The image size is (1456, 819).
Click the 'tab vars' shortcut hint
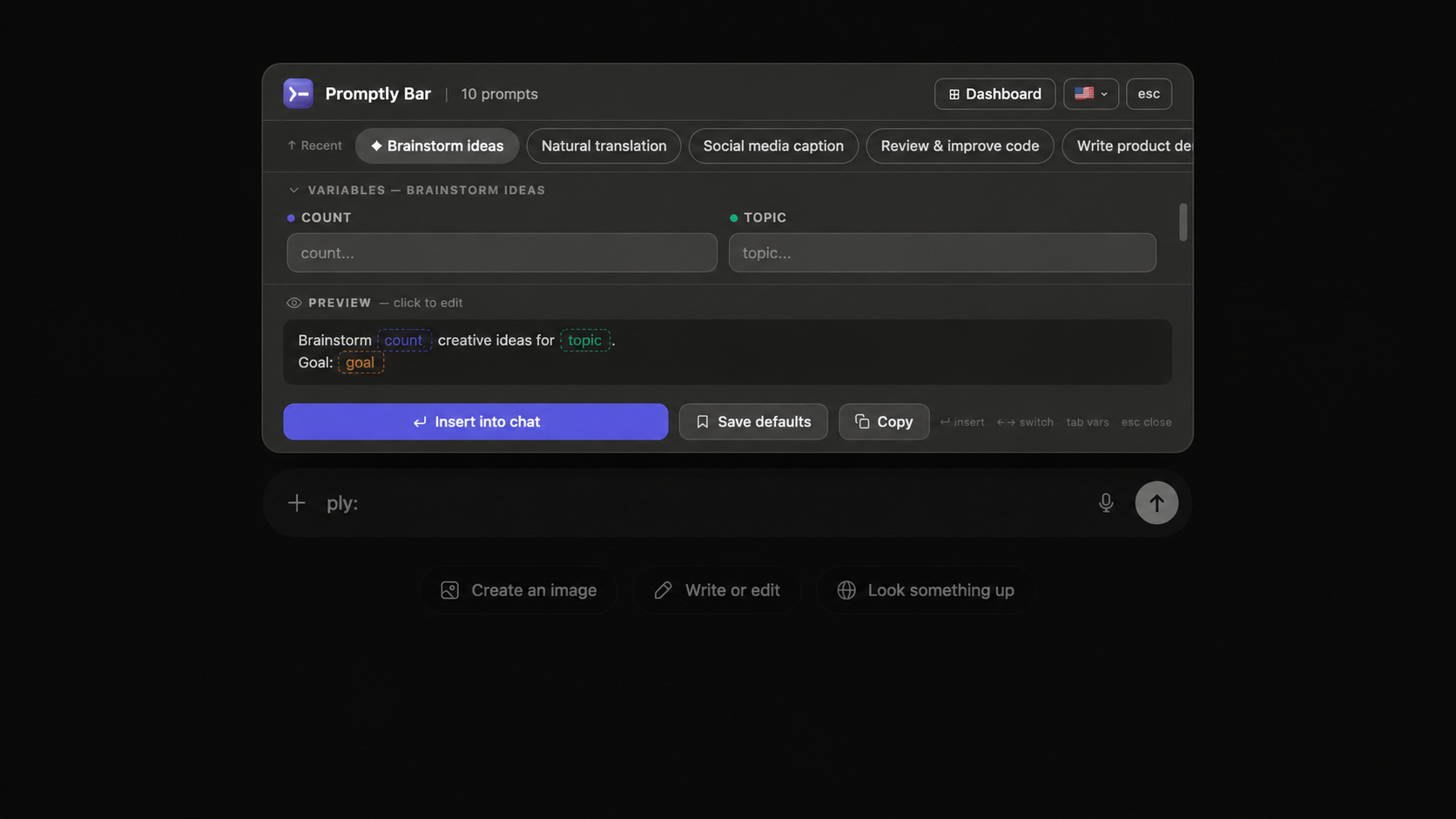1088,422
